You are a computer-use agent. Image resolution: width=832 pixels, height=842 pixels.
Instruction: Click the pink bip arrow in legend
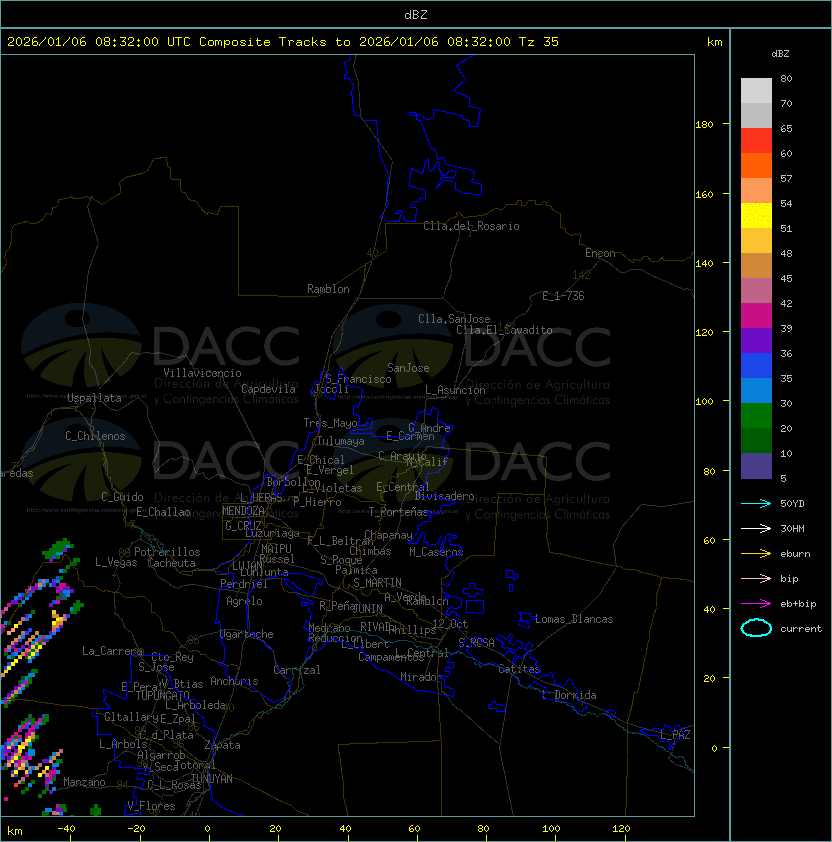(756, 578)
